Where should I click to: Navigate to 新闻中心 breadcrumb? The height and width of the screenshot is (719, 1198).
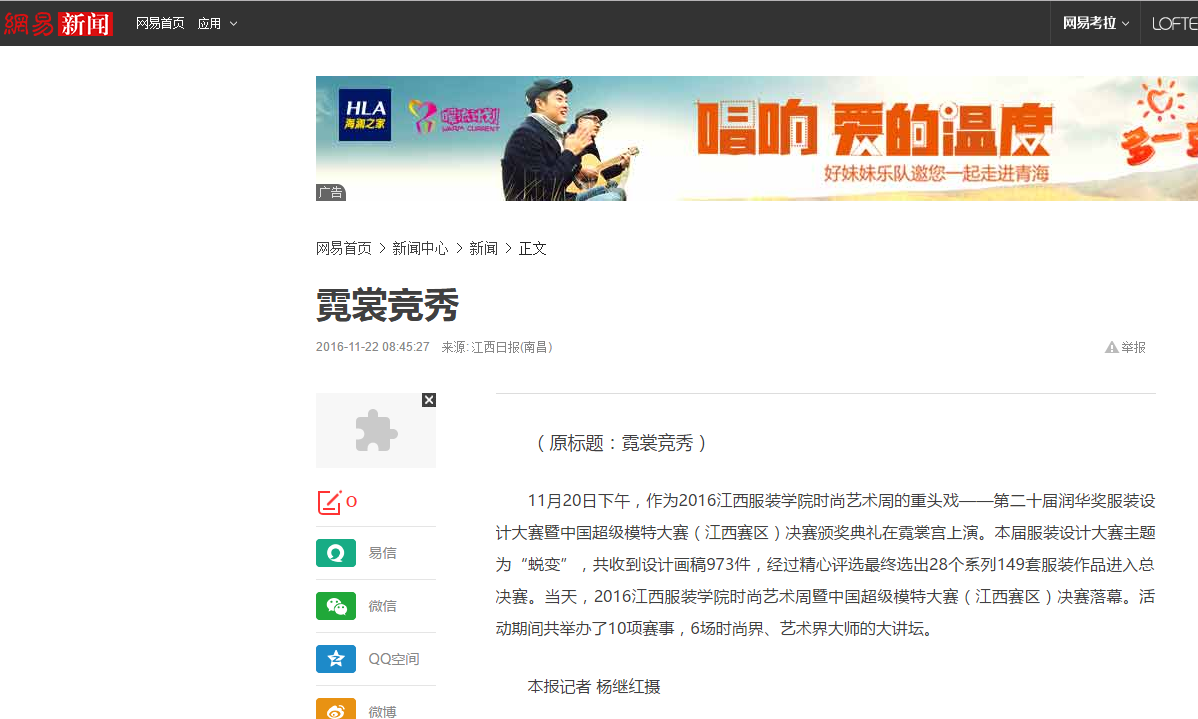(x=420, y=248)
